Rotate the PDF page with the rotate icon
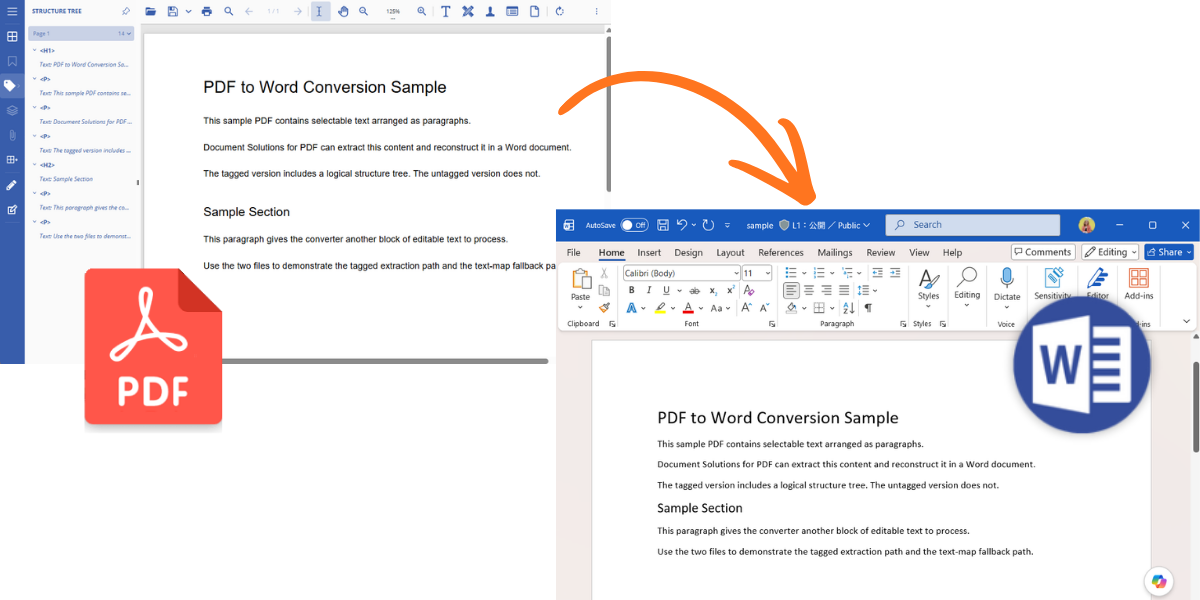This screenshot has height=600, width=1200. (559, 11)
